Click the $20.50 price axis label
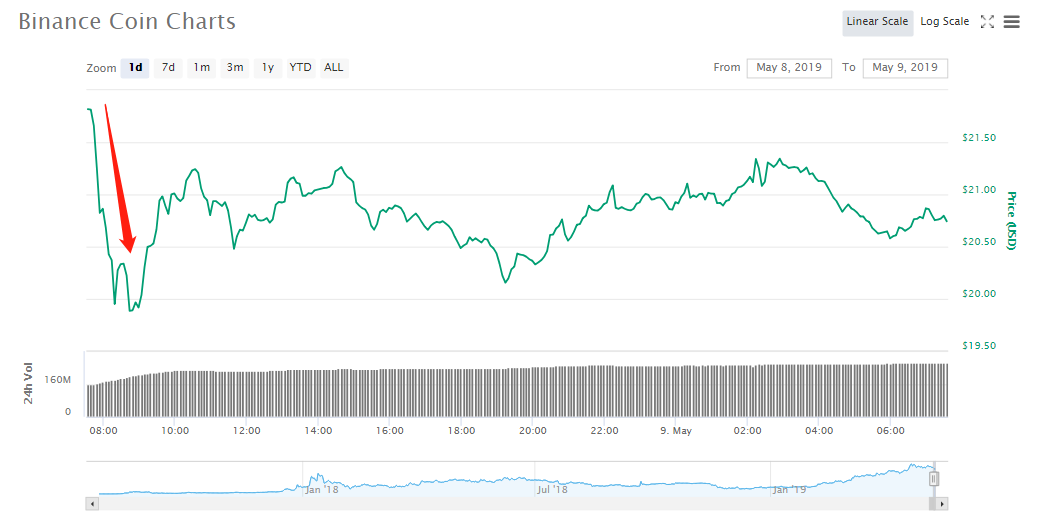The height and width of the screenshot is (524, 1061). point(978,242)
